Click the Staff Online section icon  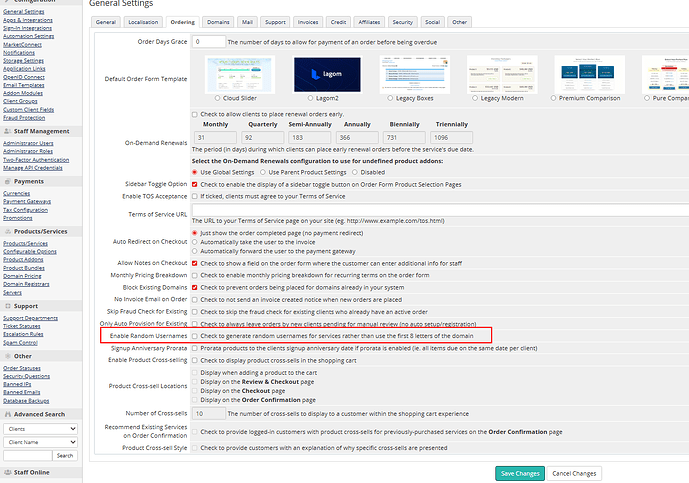pos(7,470)
